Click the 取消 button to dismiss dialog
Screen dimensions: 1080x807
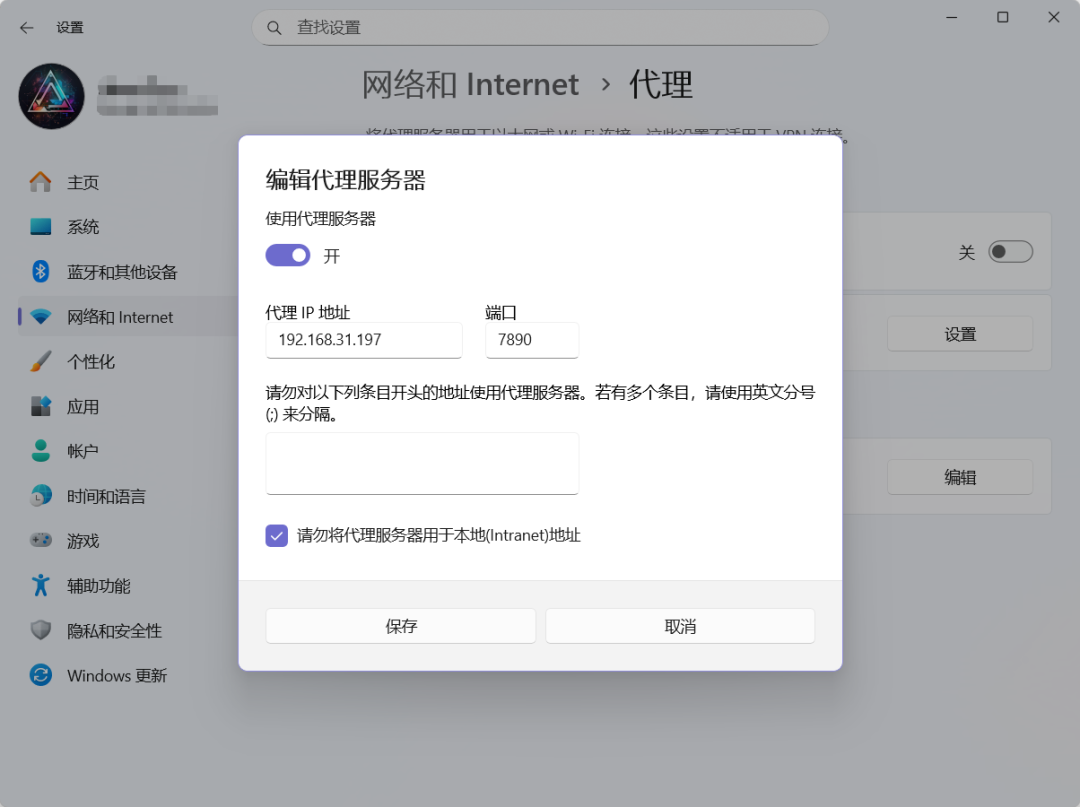[x=680, y=625]
